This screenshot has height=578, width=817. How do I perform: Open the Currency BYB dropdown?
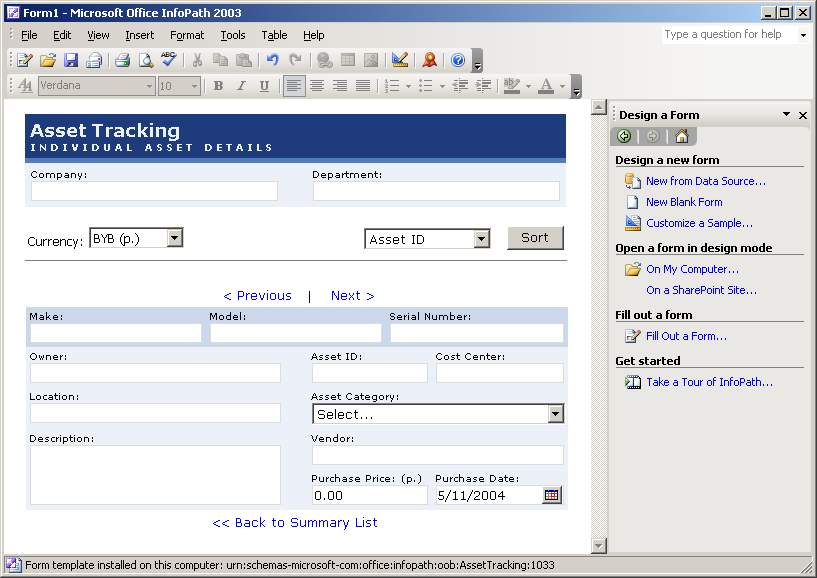(175, 238)
